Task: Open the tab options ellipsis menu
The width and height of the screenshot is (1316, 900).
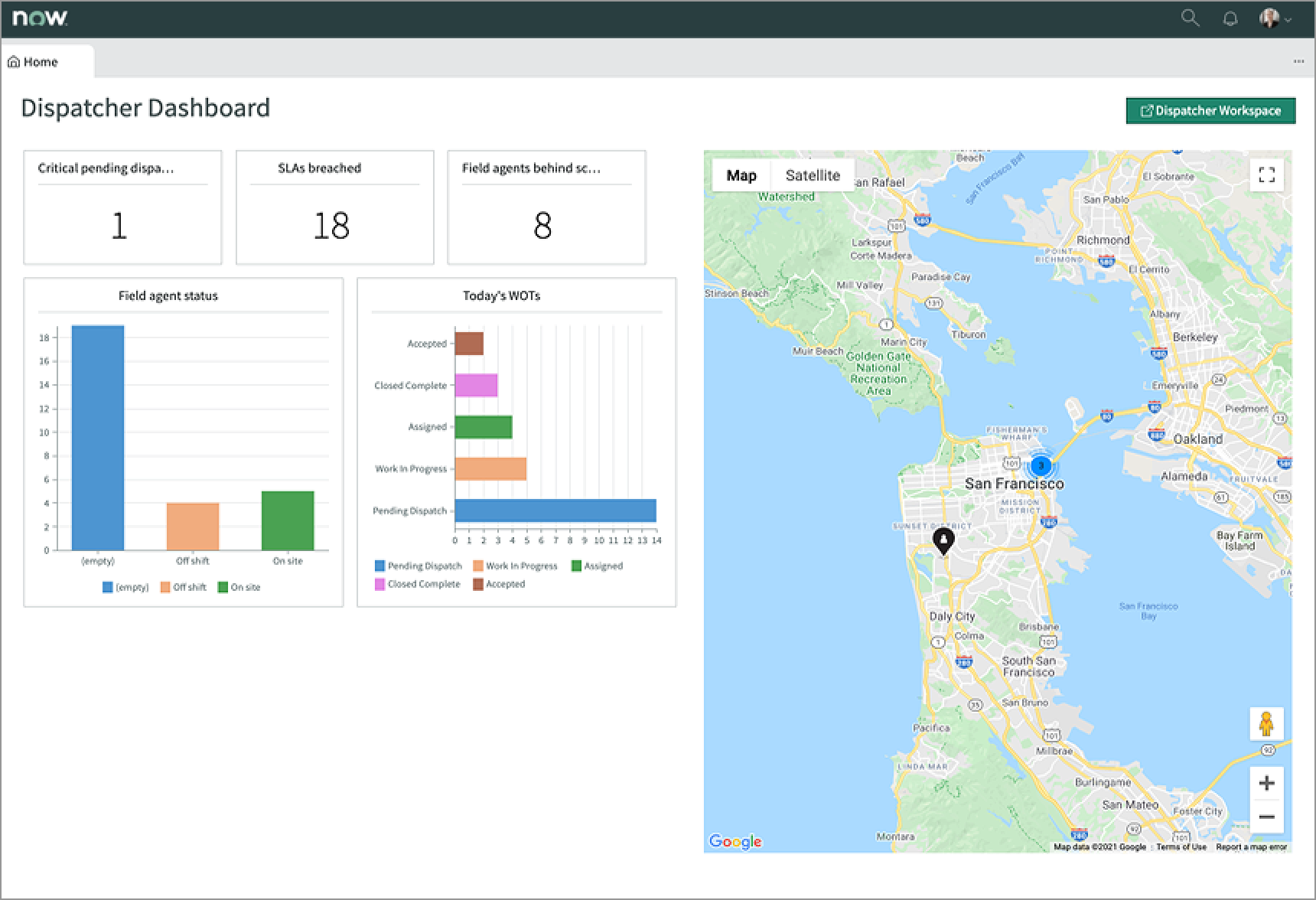Action: tap(1298, 61)
